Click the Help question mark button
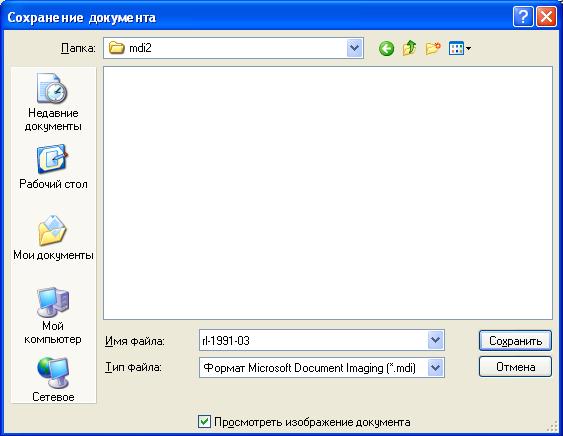Viewport: 563px width, 436px height. [x=523, y=17]
